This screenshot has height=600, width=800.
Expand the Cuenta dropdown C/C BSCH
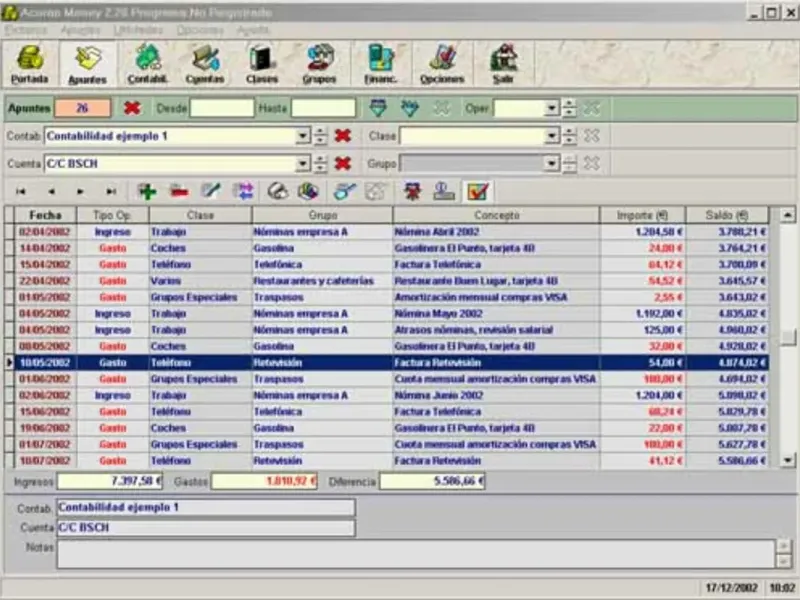coord(303,164)
